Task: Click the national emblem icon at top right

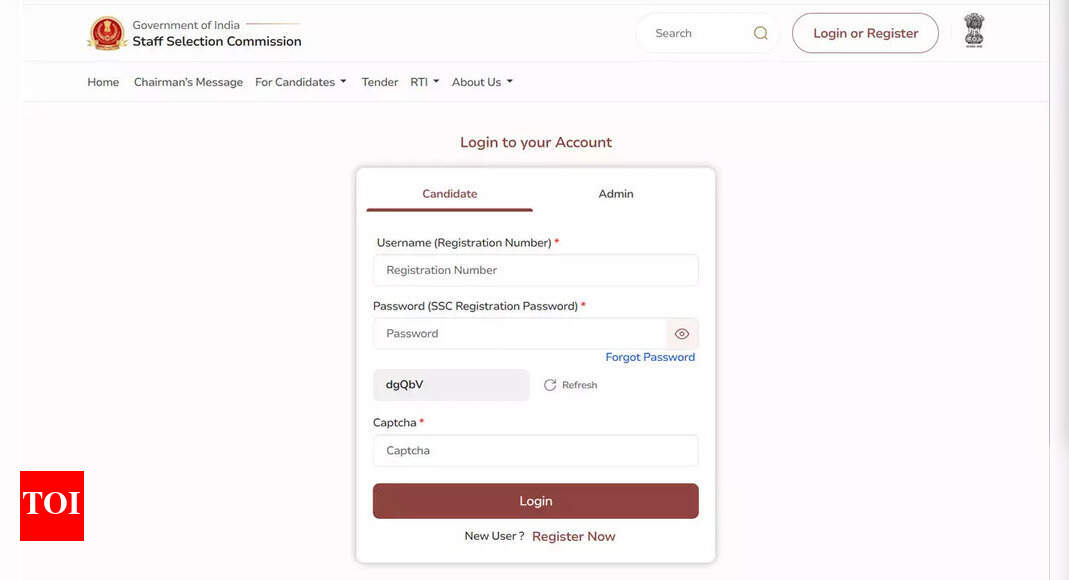Action: tap(973, 31)
